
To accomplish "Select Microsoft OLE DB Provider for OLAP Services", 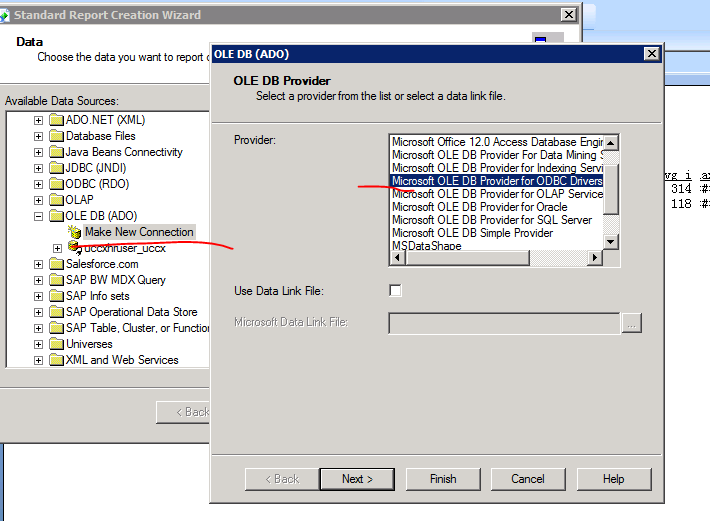I will pos(497,194).
